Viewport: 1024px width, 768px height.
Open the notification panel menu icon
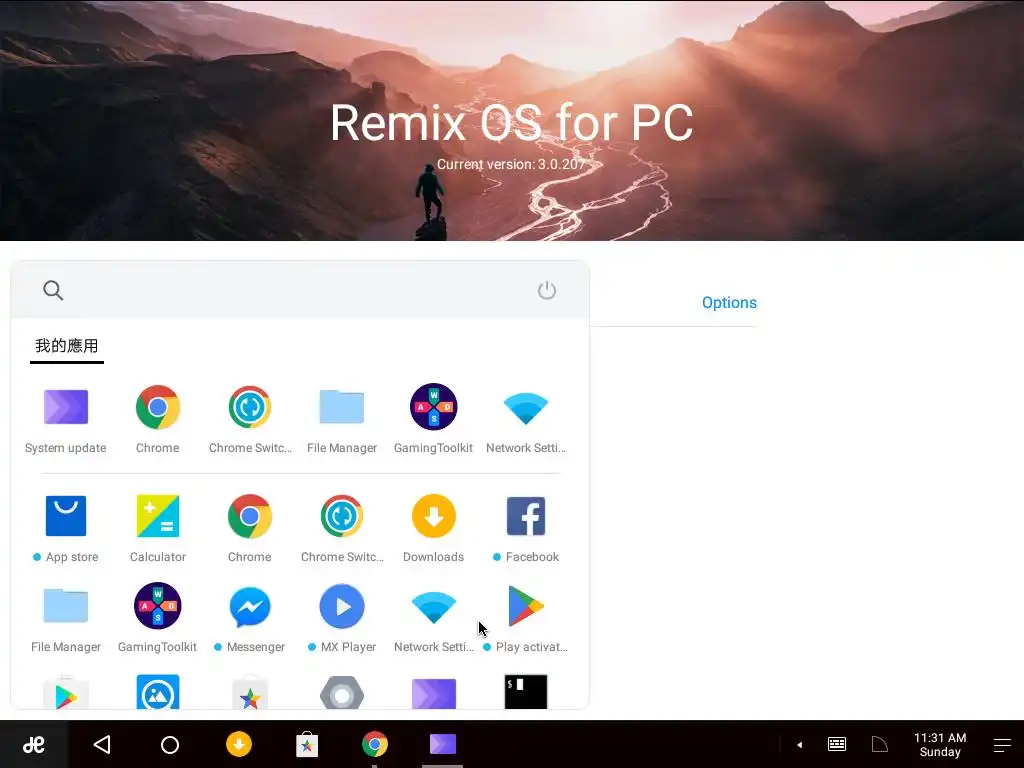click(1002, 745)
